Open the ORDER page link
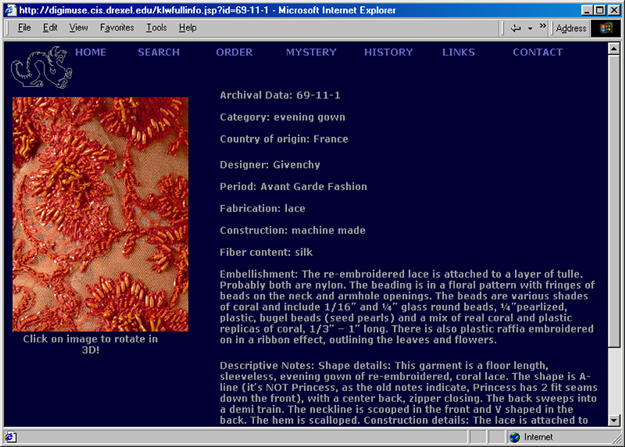The height and width of the screenshot is (447, 625). tap(234, 52)
